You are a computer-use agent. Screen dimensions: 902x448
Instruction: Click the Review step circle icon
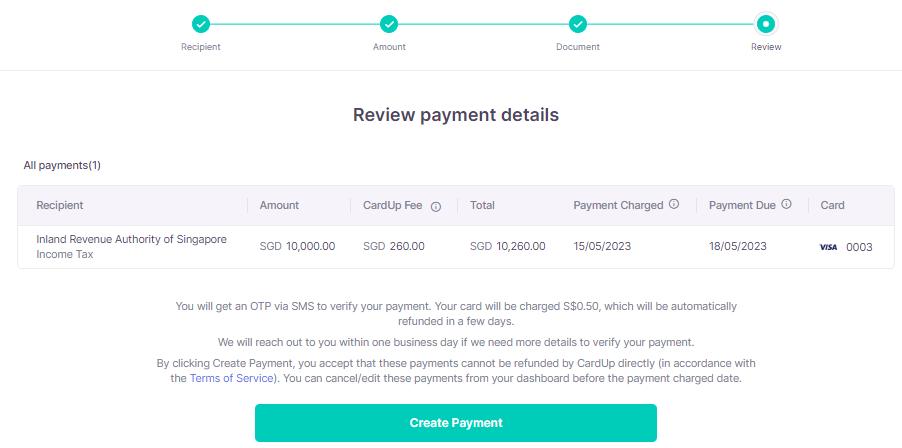(x=766, y=23)
